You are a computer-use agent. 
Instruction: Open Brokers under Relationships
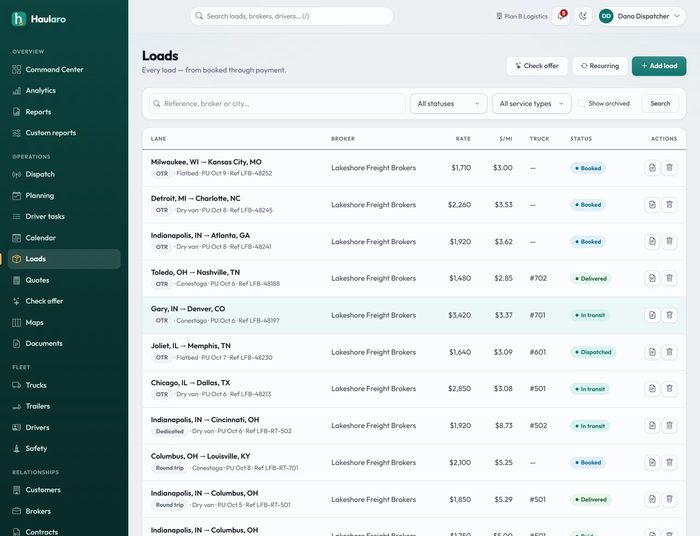[64, 511]
